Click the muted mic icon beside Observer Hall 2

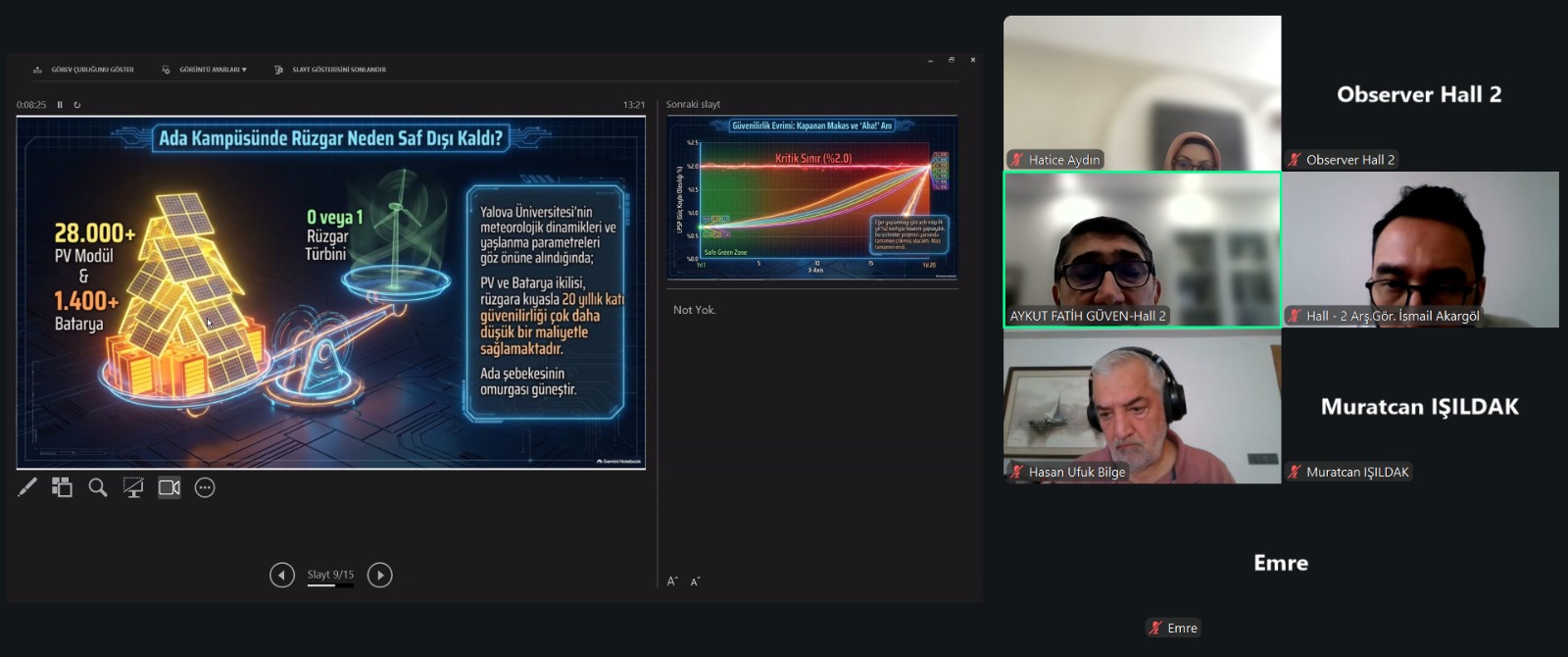tap(1295, 160)
